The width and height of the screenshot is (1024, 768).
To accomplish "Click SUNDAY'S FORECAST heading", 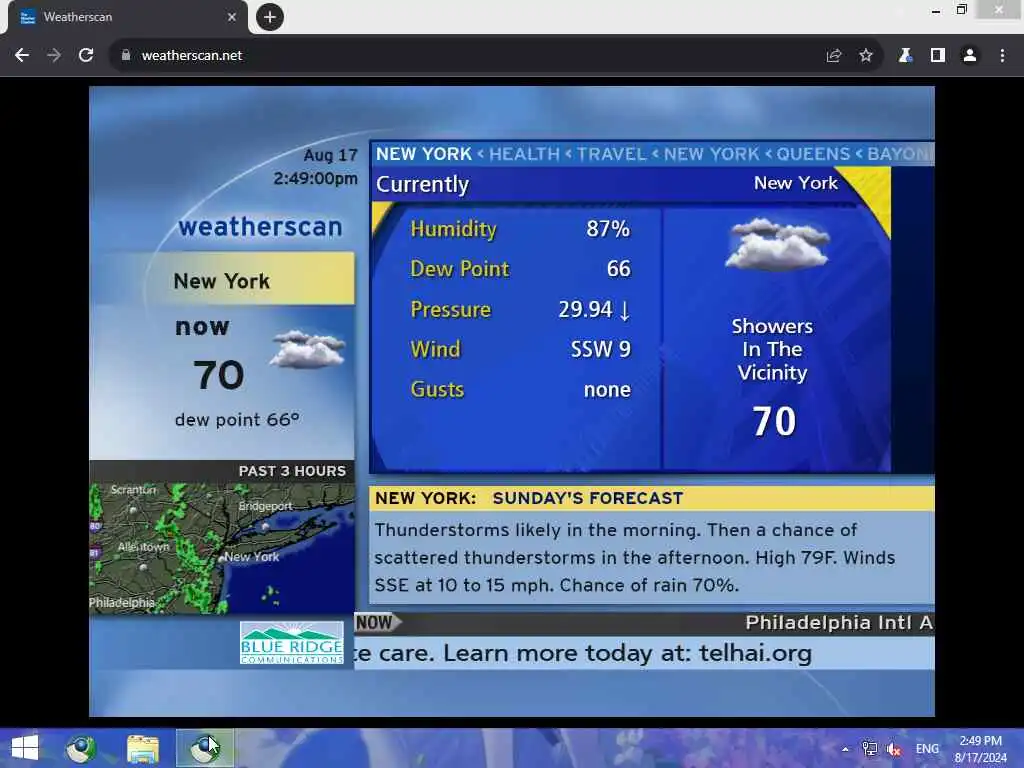I will pos(588,498).
